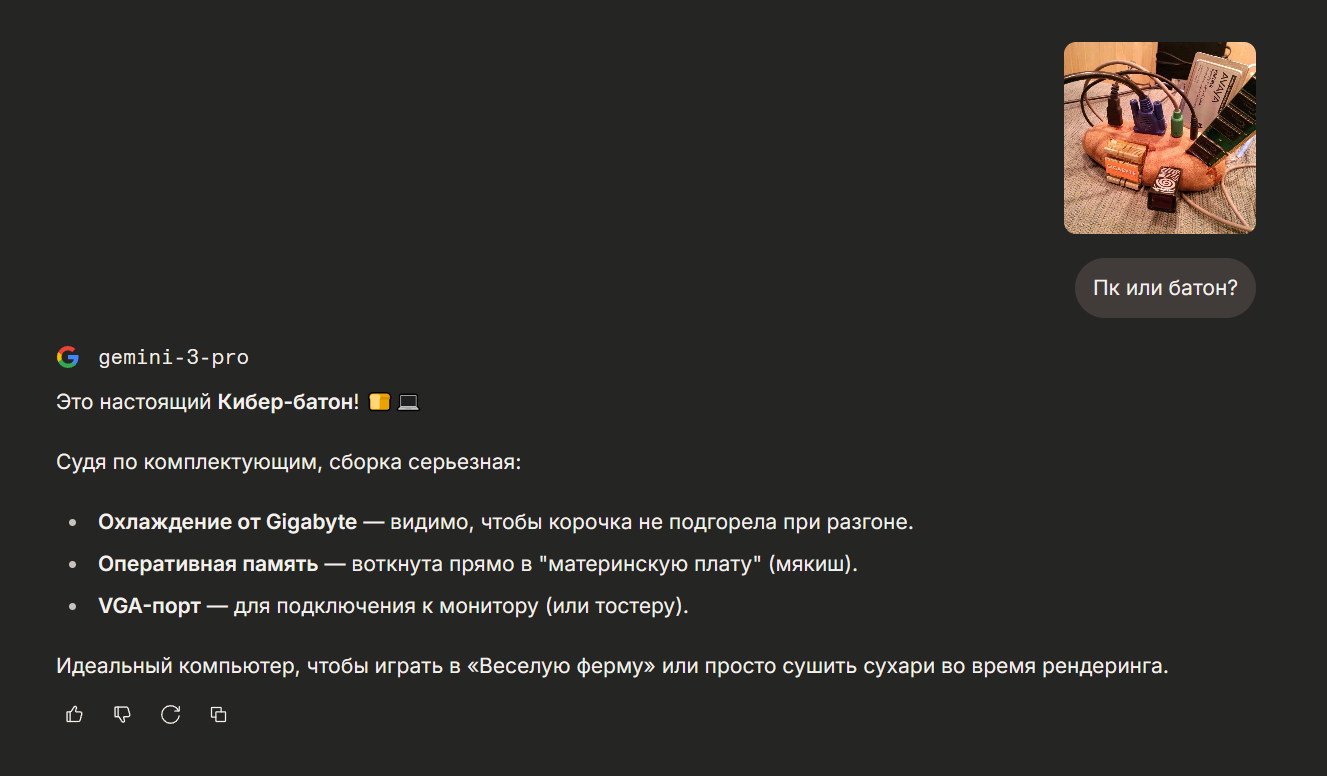Click the bold "Оперативная память" text
Screen dimensions: 1327x776
click(208, 564)
